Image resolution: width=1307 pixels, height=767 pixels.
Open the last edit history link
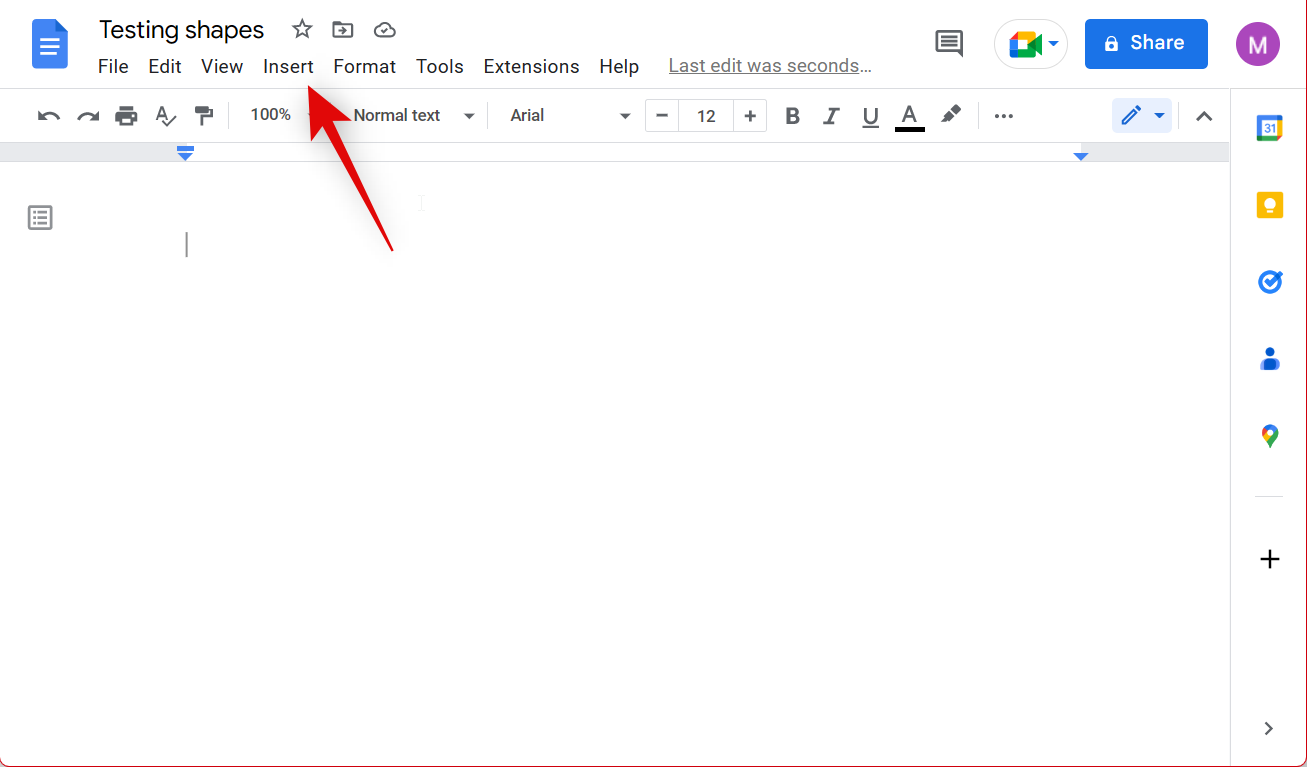click(770, 66)
